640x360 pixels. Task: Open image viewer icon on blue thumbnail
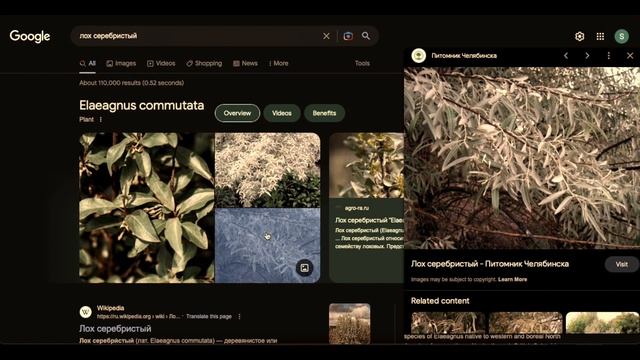(x=304, y=268)
